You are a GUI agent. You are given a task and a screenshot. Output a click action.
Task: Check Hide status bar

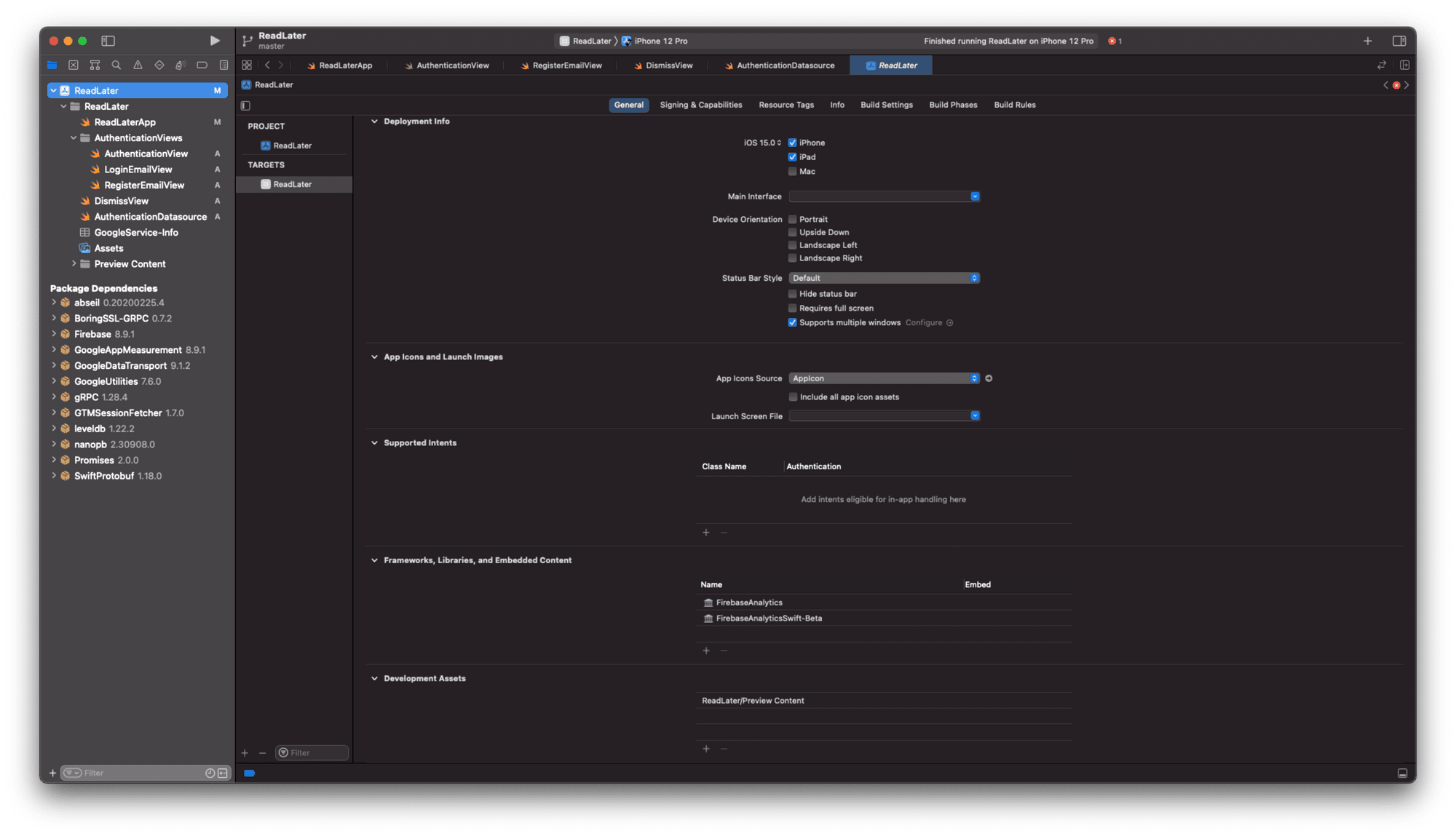coord(793,294)
